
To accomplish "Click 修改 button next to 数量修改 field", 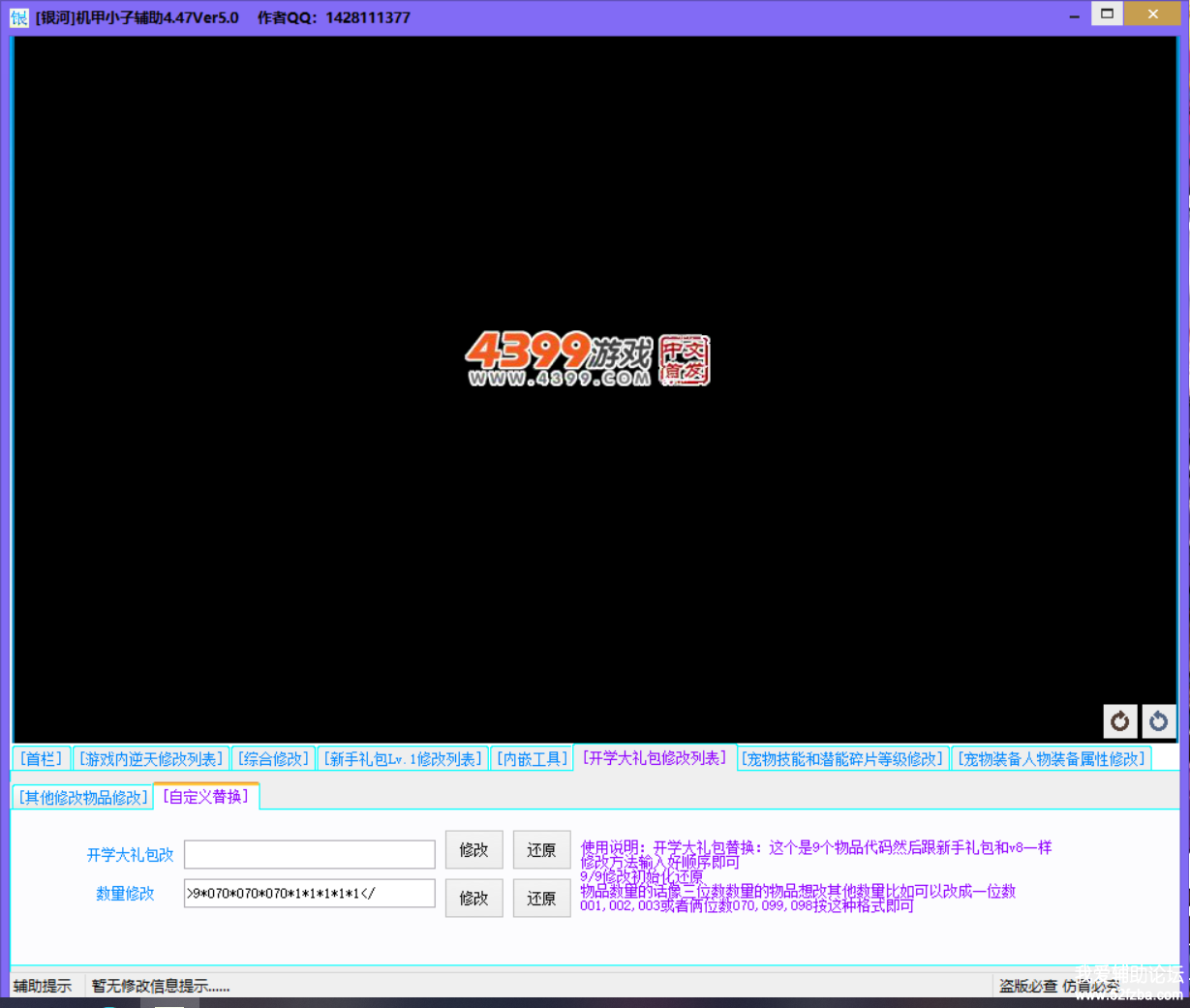I will 473,899.
